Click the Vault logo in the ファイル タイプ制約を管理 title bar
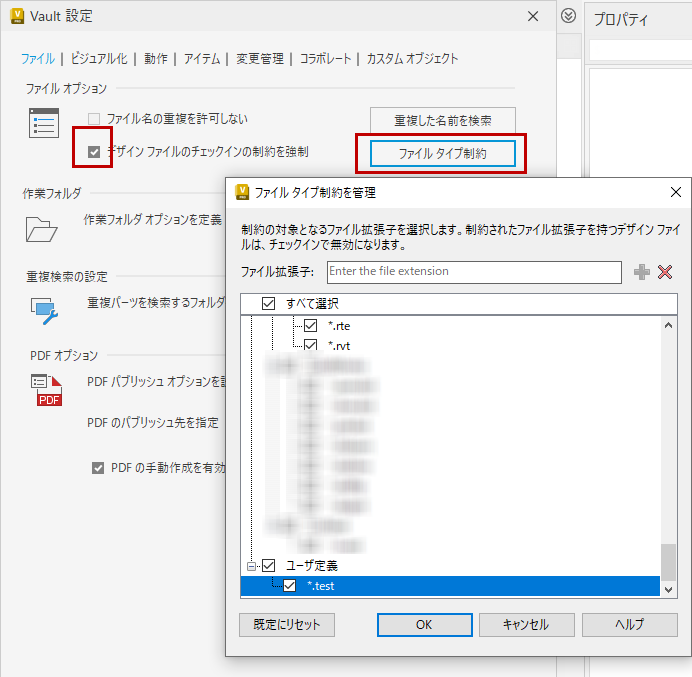Viewport: 692px width, 677px height. pos(242,192)
